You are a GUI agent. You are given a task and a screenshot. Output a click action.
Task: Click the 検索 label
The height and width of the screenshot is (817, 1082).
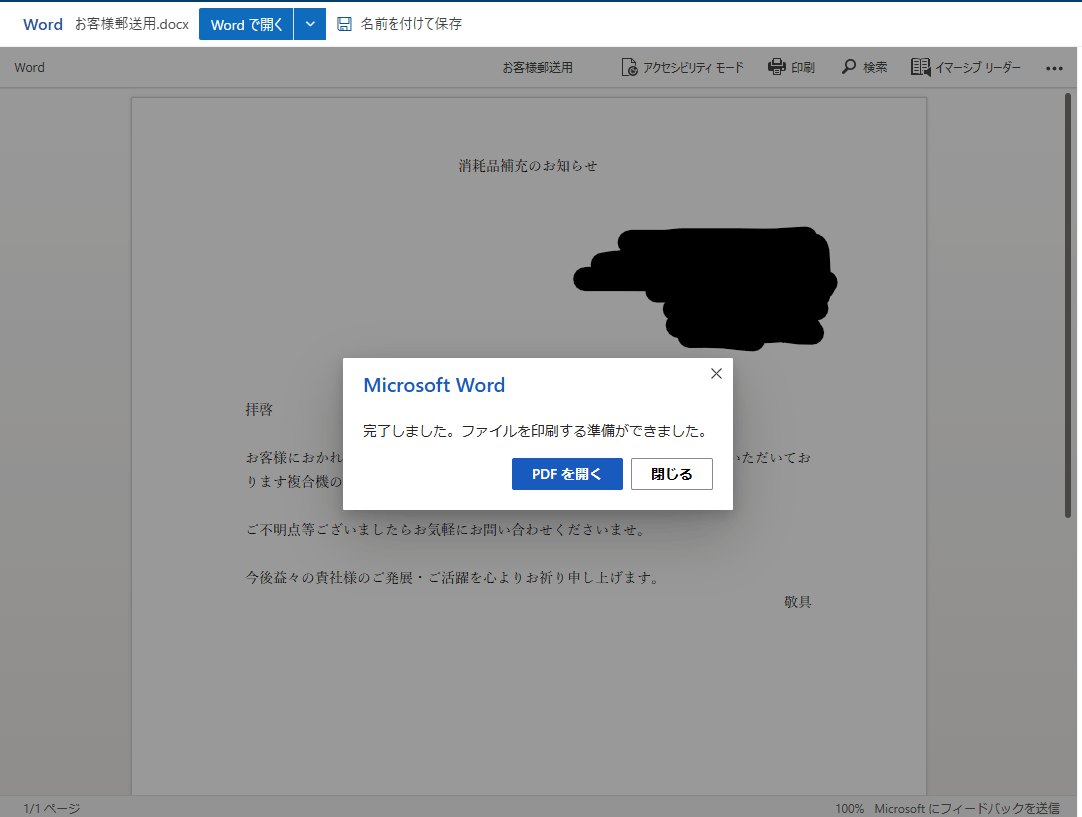tap(875, 68)
